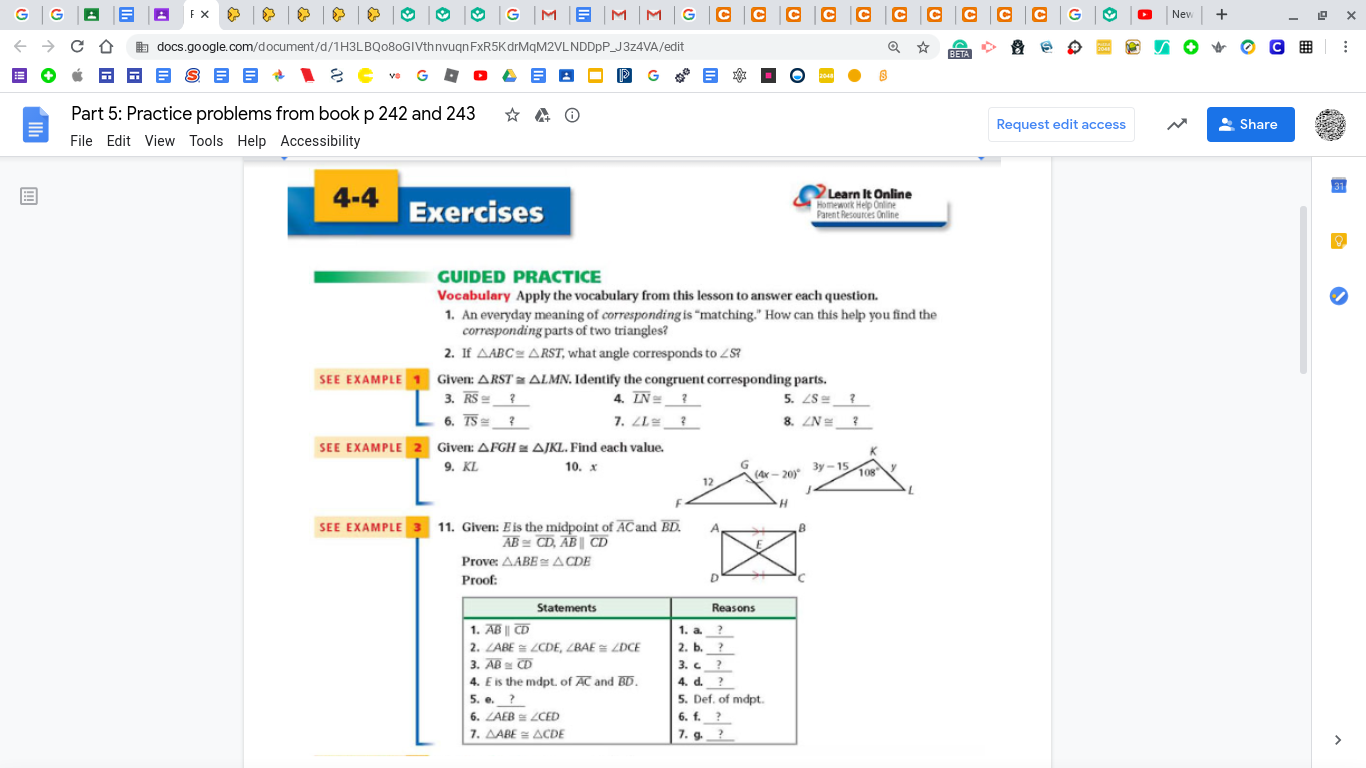Open the Accessibility menu
Image resolution: width=1366 pixels, height=768 pixels.
coord(320,141)
